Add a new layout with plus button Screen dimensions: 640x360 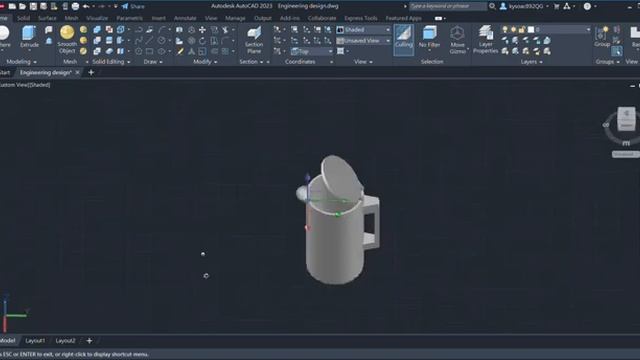click(x=89, y=340)
